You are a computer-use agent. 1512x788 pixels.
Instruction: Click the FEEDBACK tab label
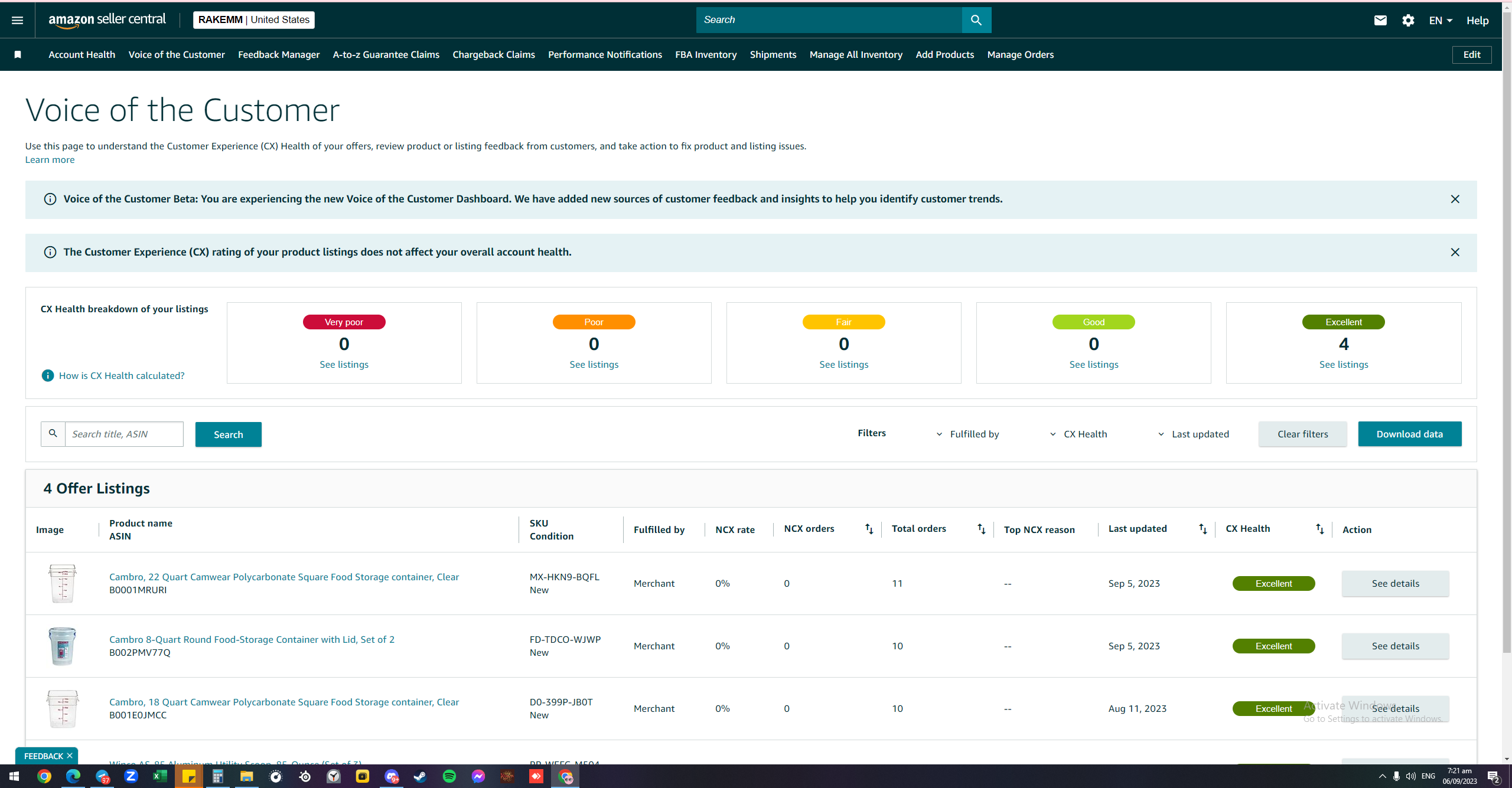44,756
